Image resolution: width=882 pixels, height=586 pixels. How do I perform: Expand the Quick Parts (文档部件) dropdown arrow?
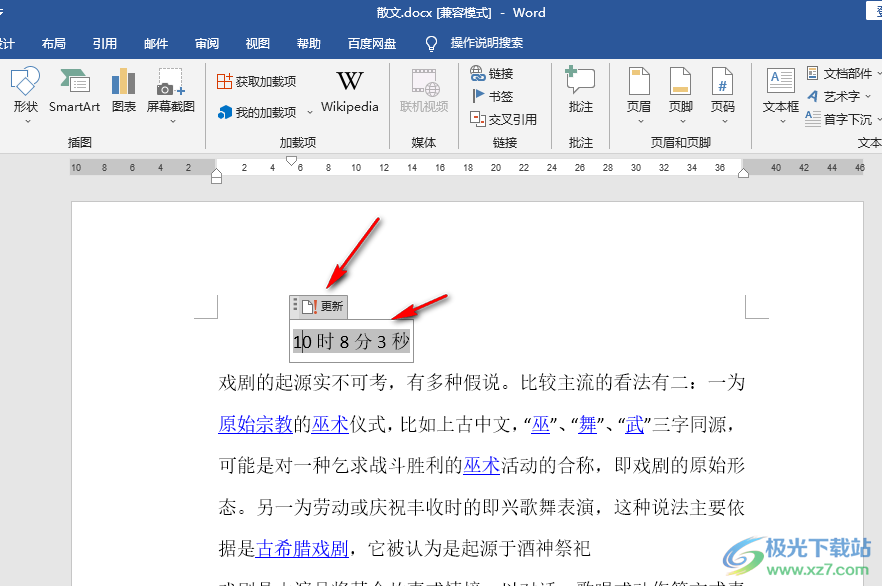tap(879, 73)
